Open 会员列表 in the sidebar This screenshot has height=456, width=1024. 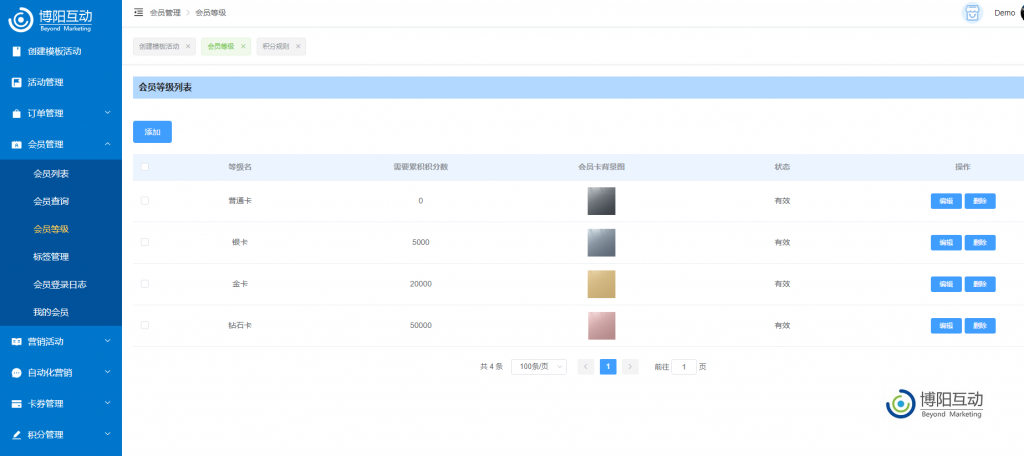point(51,174)
